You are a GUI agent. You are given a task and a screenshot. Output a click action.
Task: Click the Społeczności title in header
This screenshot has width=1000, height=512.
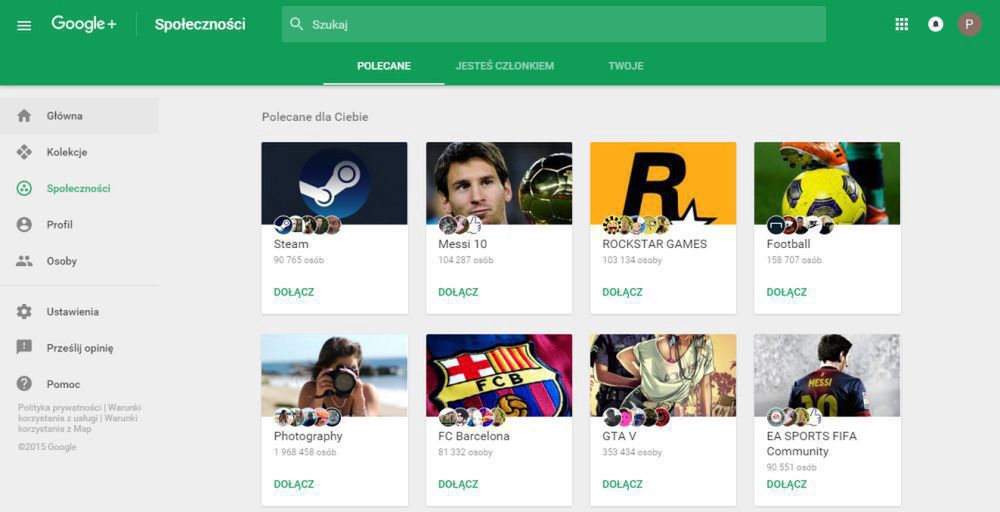click(x=200, y=24)
